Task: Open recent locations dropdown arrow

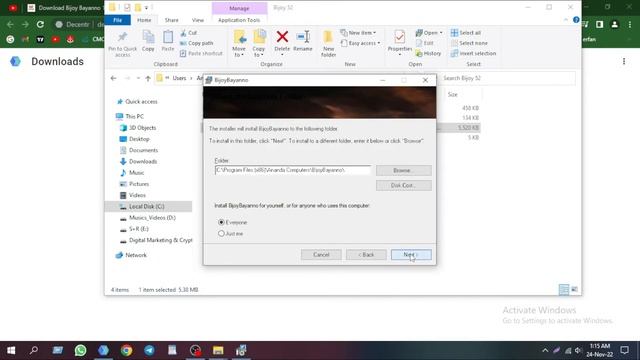Action: [x=138, y=78]
